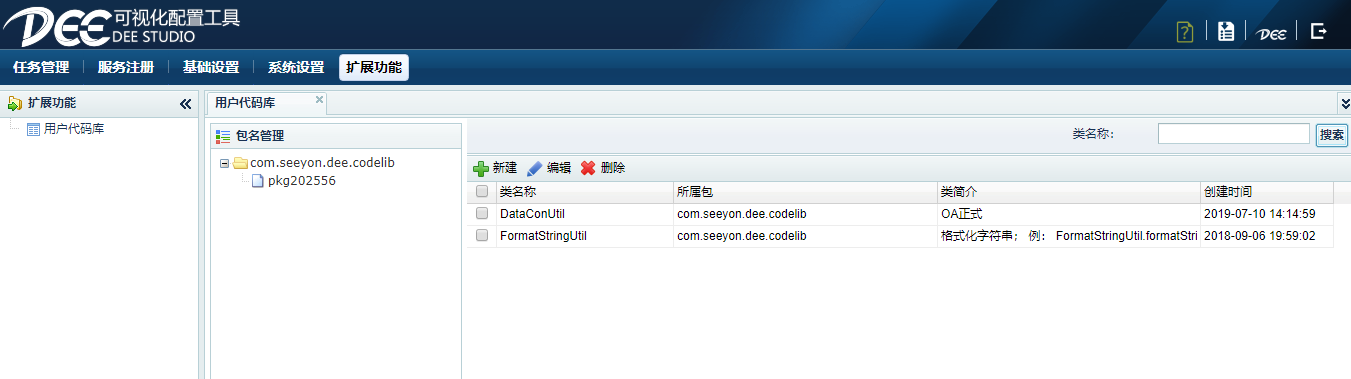Click the logout exit icon
The width and height of the screenshot is (1351, 379).
pyautogui.click(x=1319, y=31)
